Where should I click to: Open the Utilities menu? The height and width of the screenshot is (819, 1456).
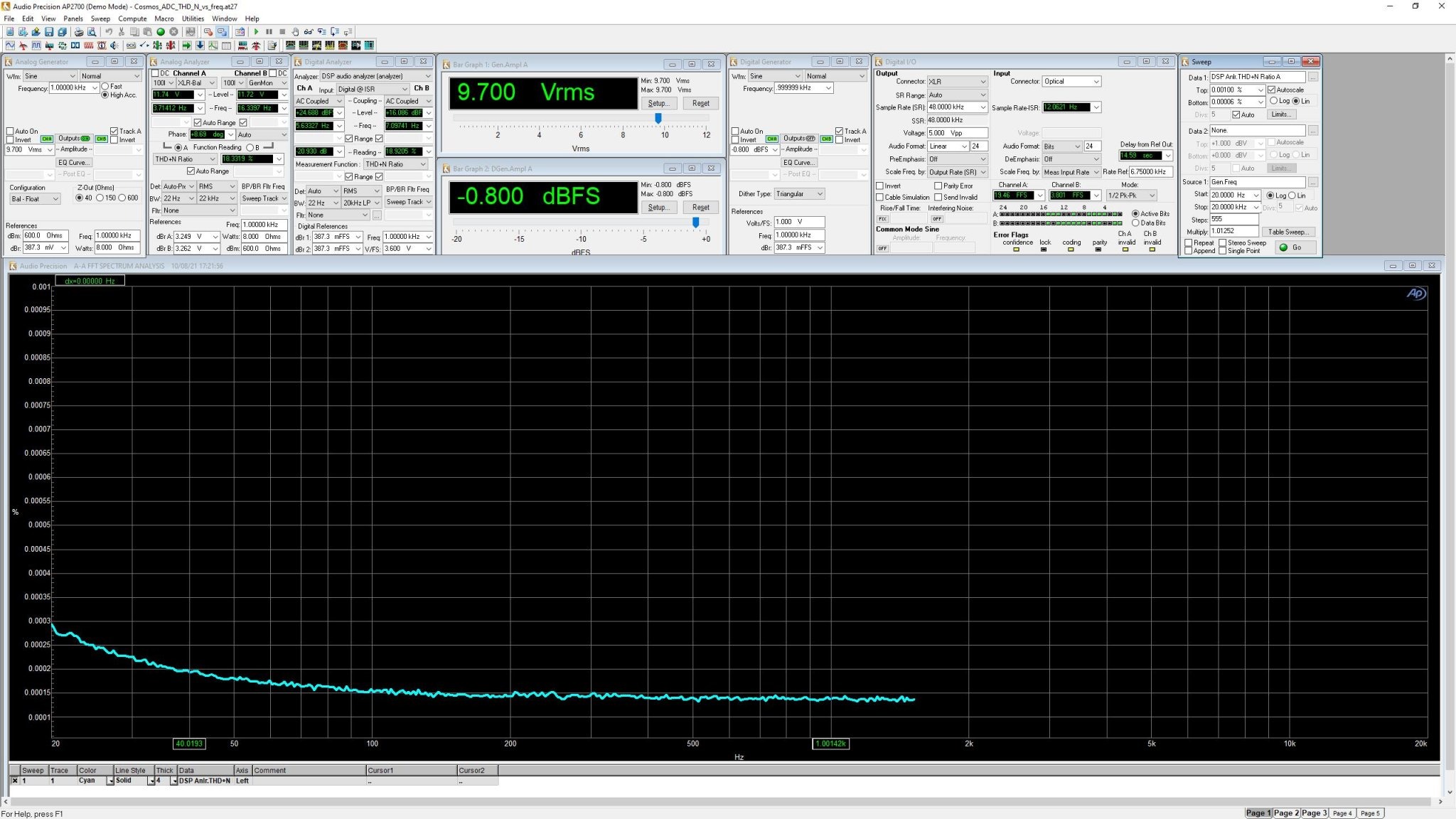coord(193,18)
